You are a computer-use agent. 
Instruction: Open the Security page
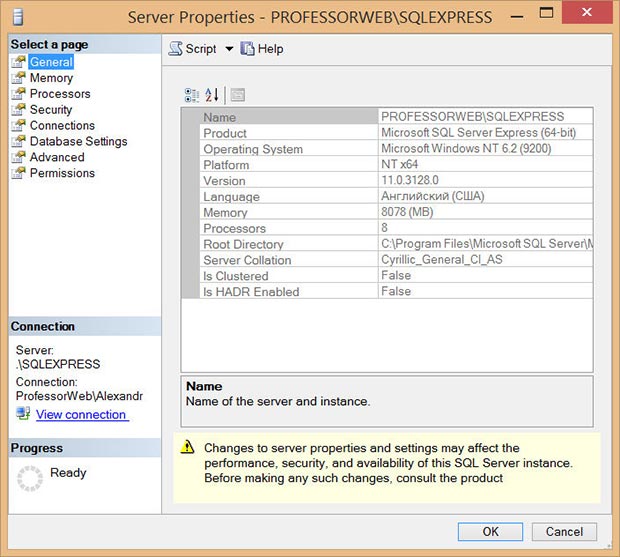click(x=51, y=110)
